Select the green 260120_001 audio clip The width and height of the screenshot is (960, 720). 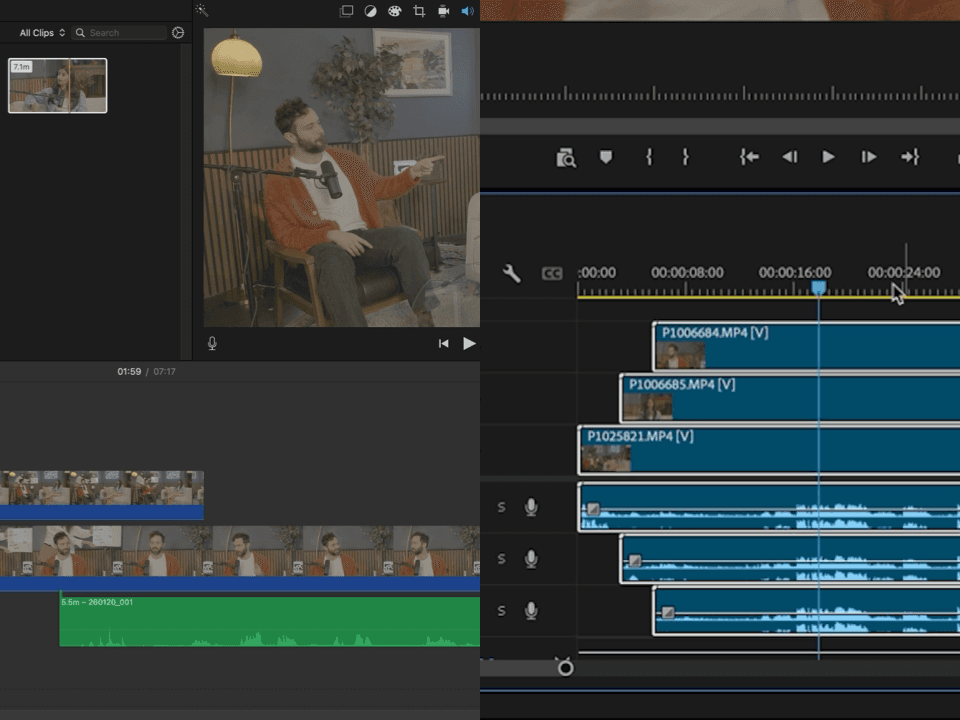pyautogui.click(x=269, y=621)
